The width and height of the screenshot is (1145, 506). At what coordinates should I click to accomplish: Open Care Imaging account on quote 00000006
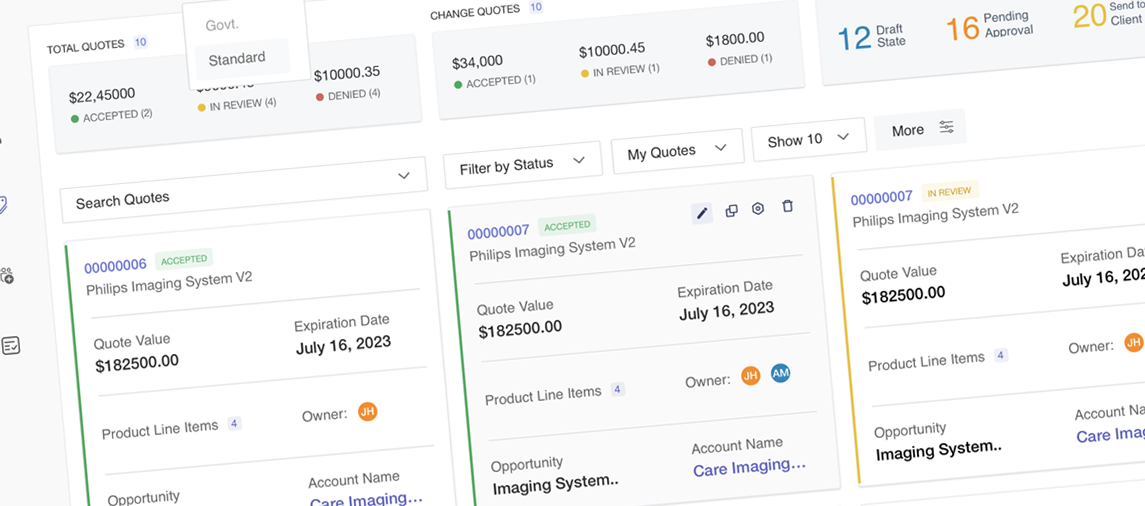(x=367, y=501)
